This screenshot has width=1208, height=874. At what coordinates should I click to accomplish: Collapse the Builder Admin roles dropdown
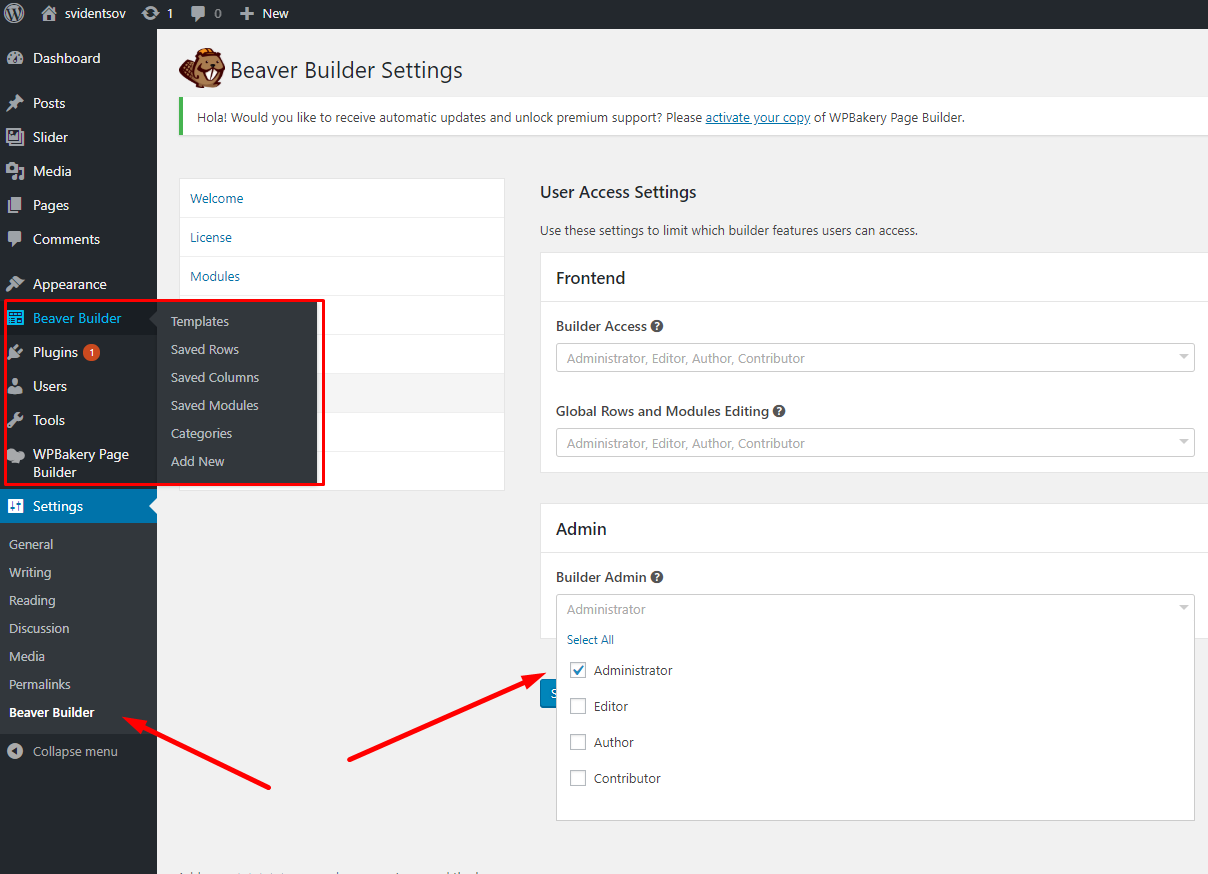[875, 609]
